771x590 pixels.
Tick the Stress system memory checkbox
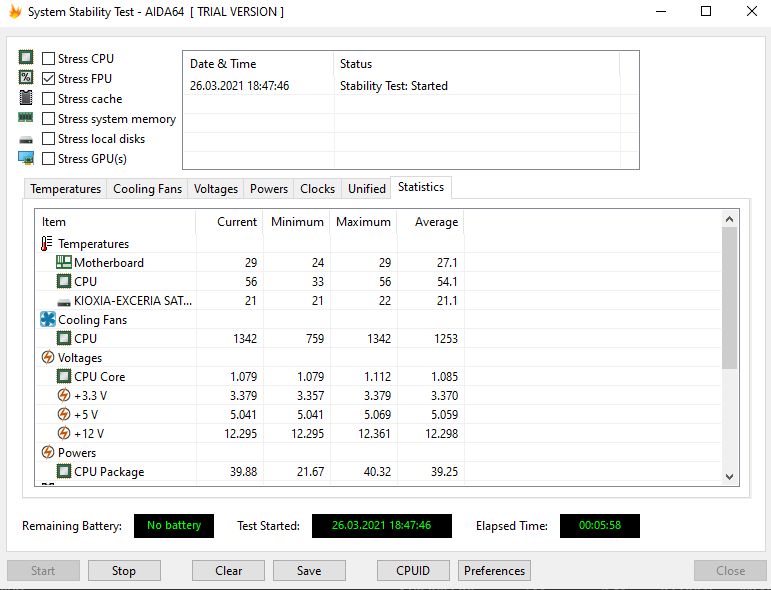[x=48, y=119]
